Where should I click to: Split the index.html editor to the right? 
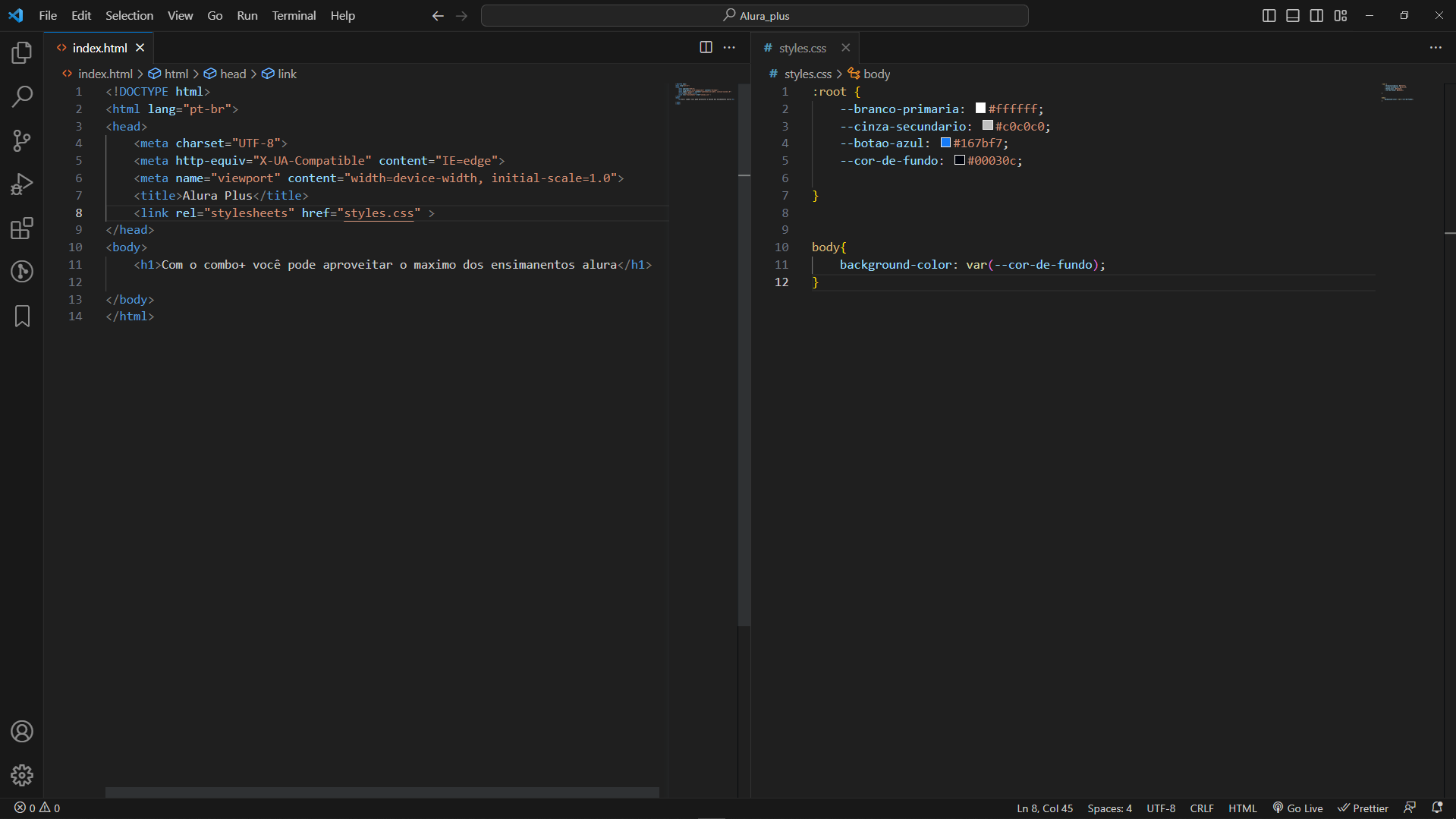pos(706,47)
